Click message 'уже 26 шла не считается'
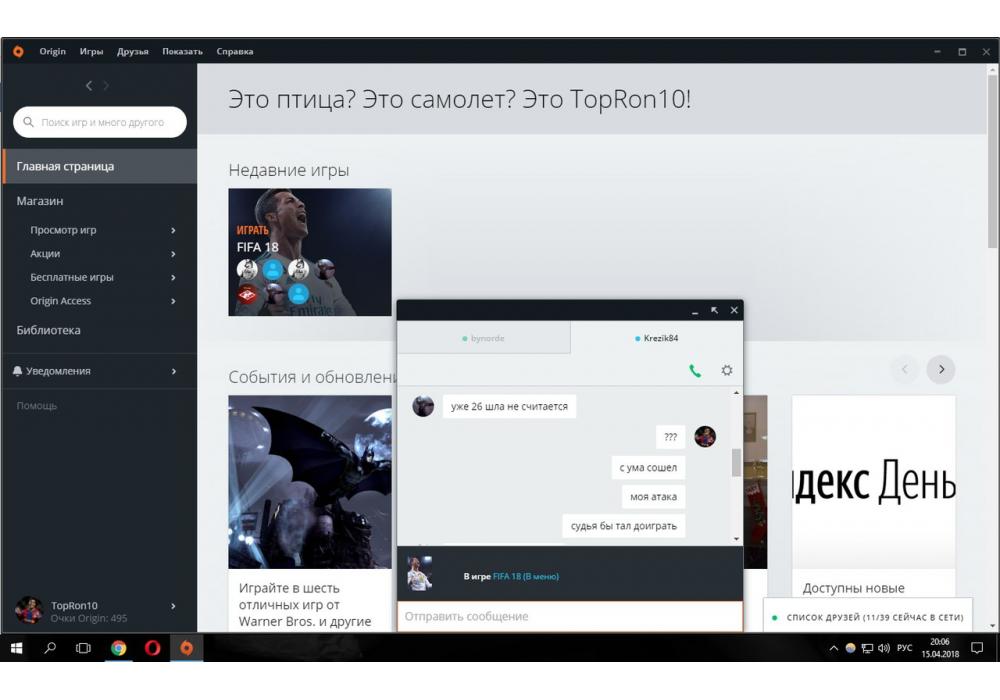 509,406
